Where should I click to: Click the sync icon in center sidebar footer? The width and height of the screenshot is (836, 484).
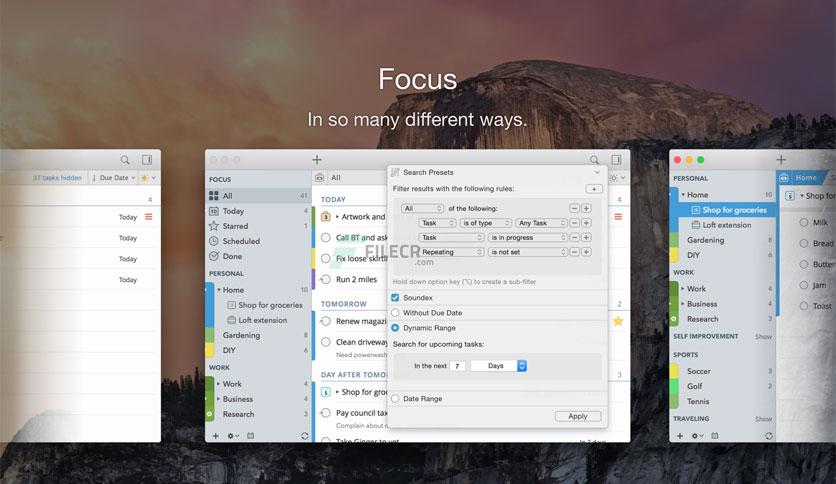pos(304,435)
